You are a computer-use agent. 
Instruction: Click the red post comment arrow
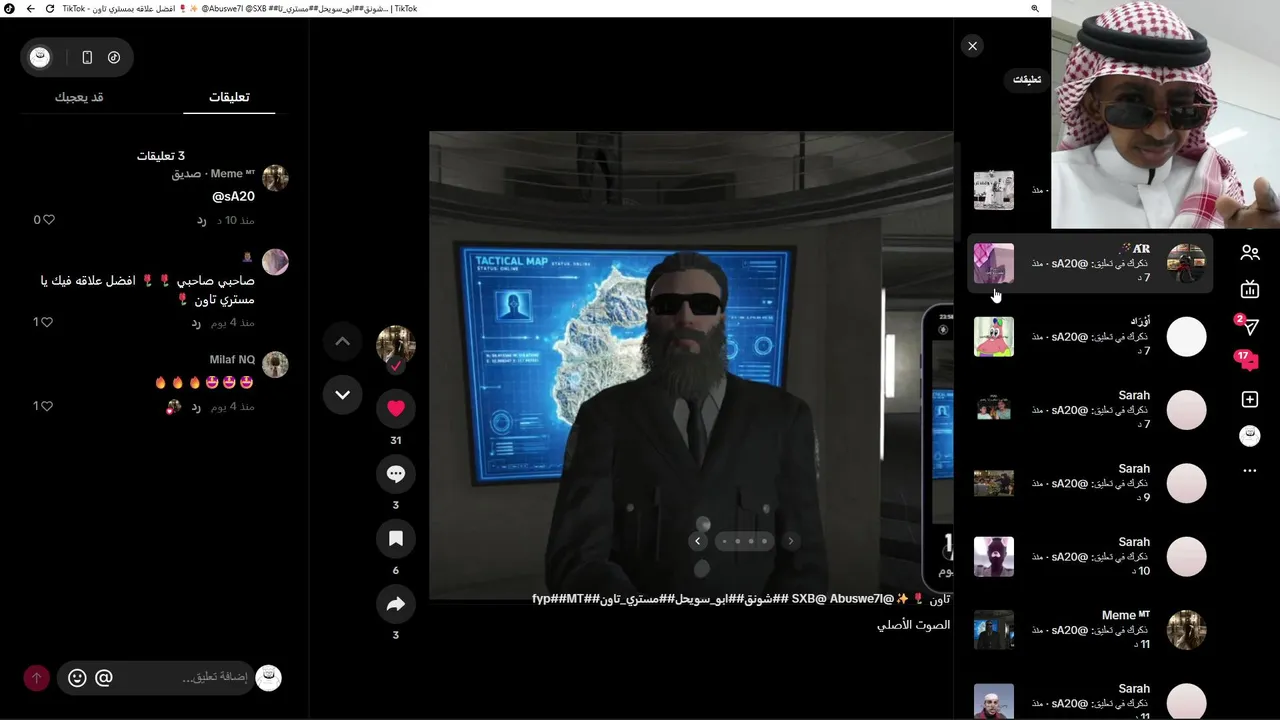click(36, 678)
